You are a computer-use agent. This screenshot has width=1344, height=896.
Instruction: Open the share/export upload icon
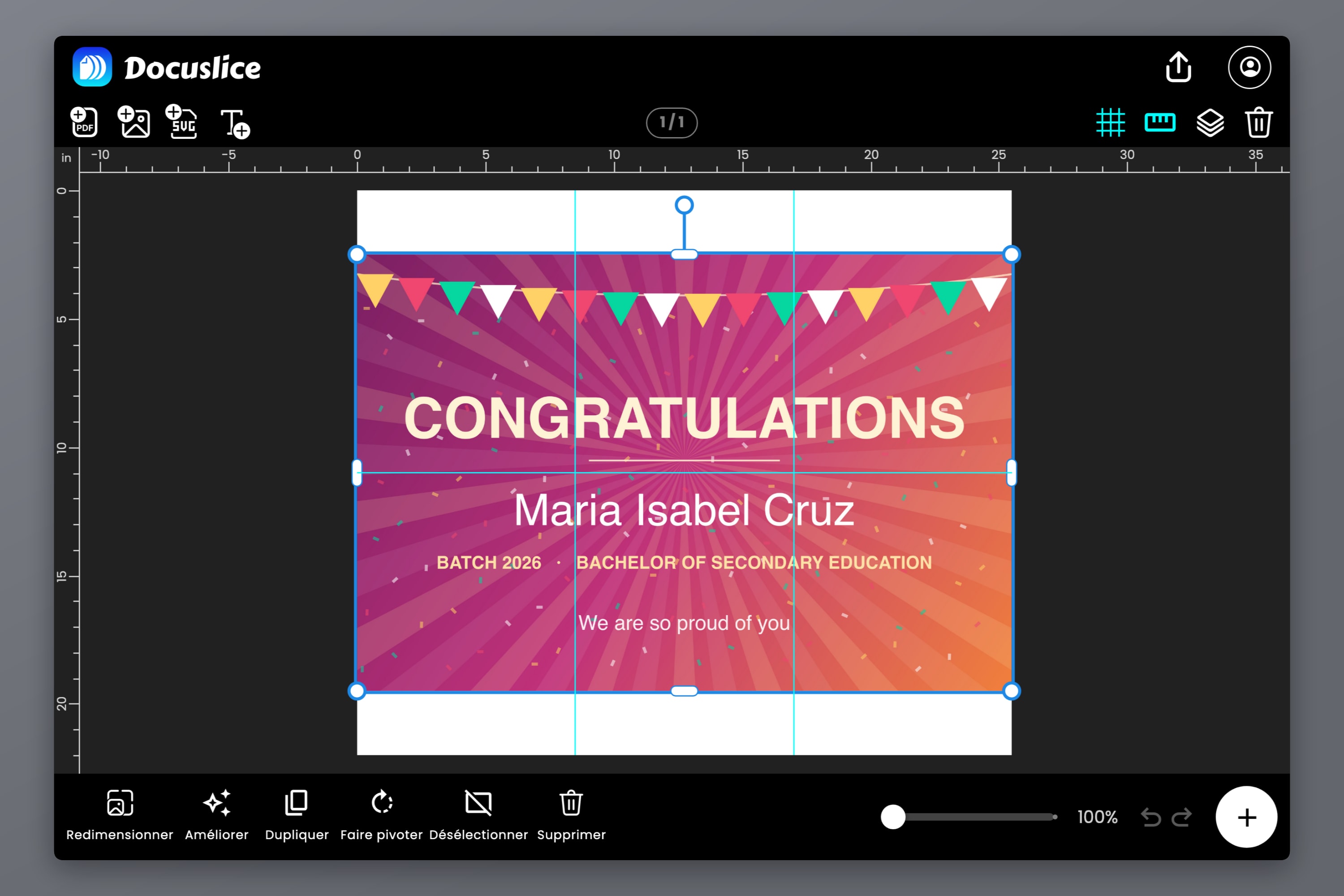1178,67
